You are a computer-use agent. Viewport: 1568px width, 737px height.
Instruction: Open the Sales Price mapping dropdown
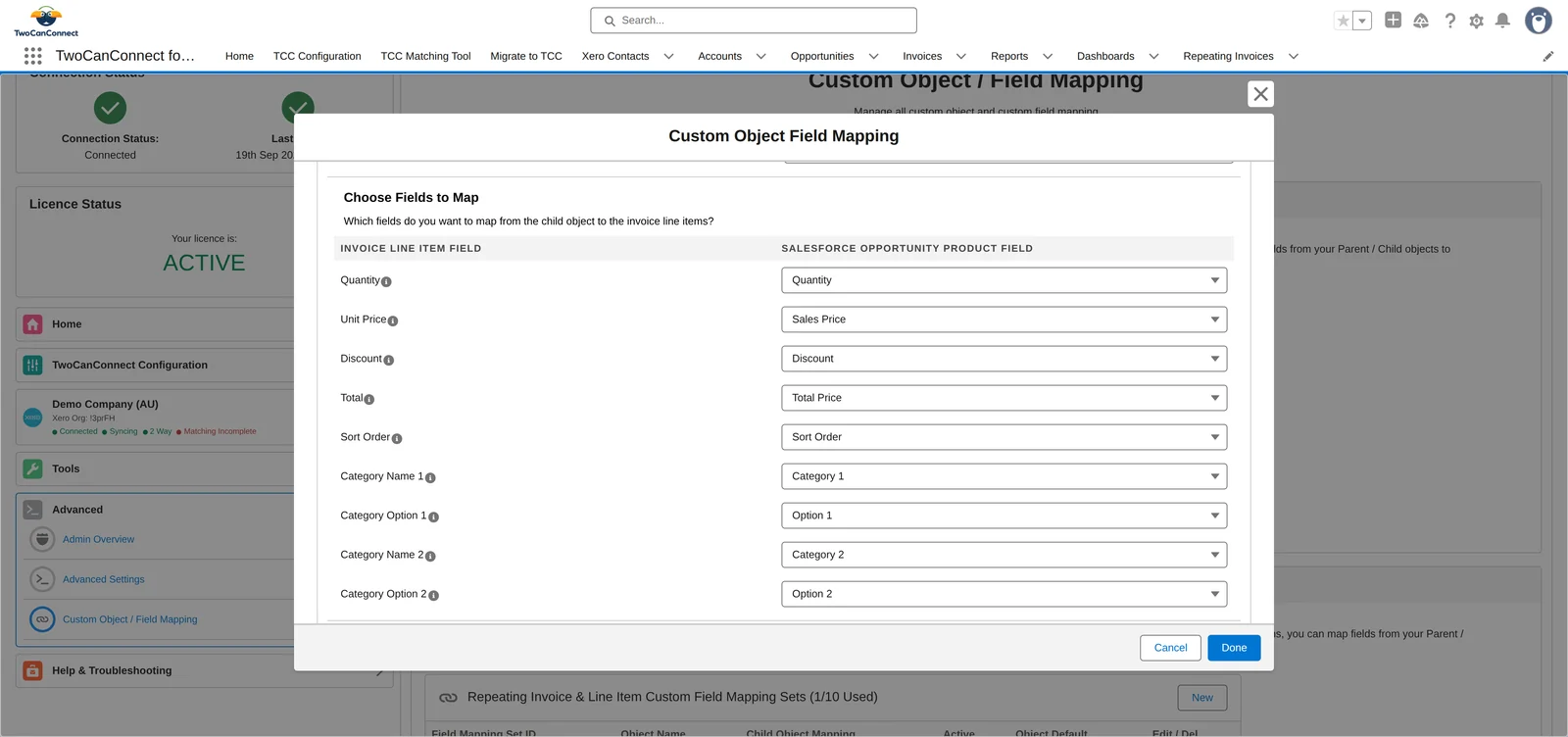(x=1004, y=319)
